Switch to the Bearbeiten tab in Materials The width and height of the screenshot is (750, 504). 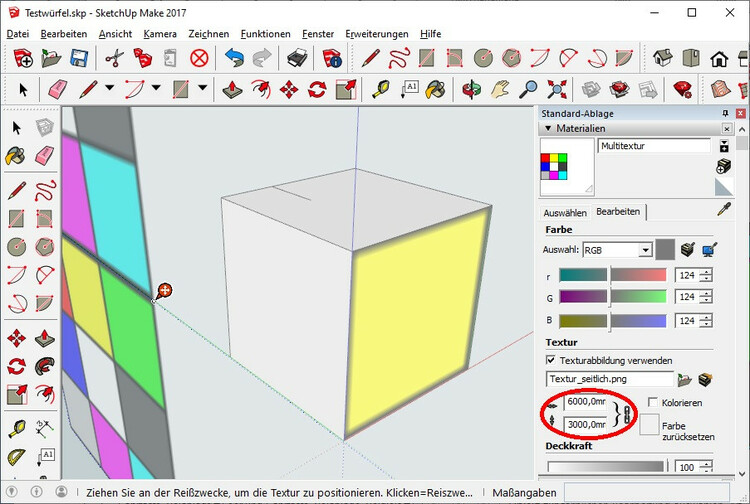click(x=618, y=211)
